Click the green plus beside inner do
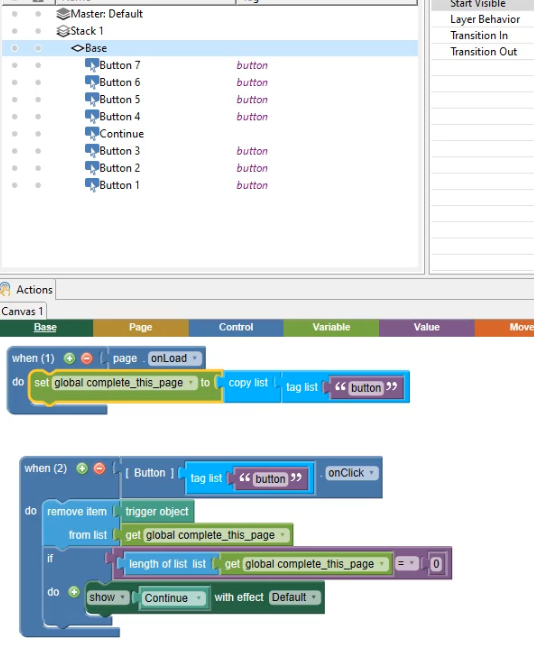The width and height of the screenshot is (534, 646). click(x=74, y=592)
